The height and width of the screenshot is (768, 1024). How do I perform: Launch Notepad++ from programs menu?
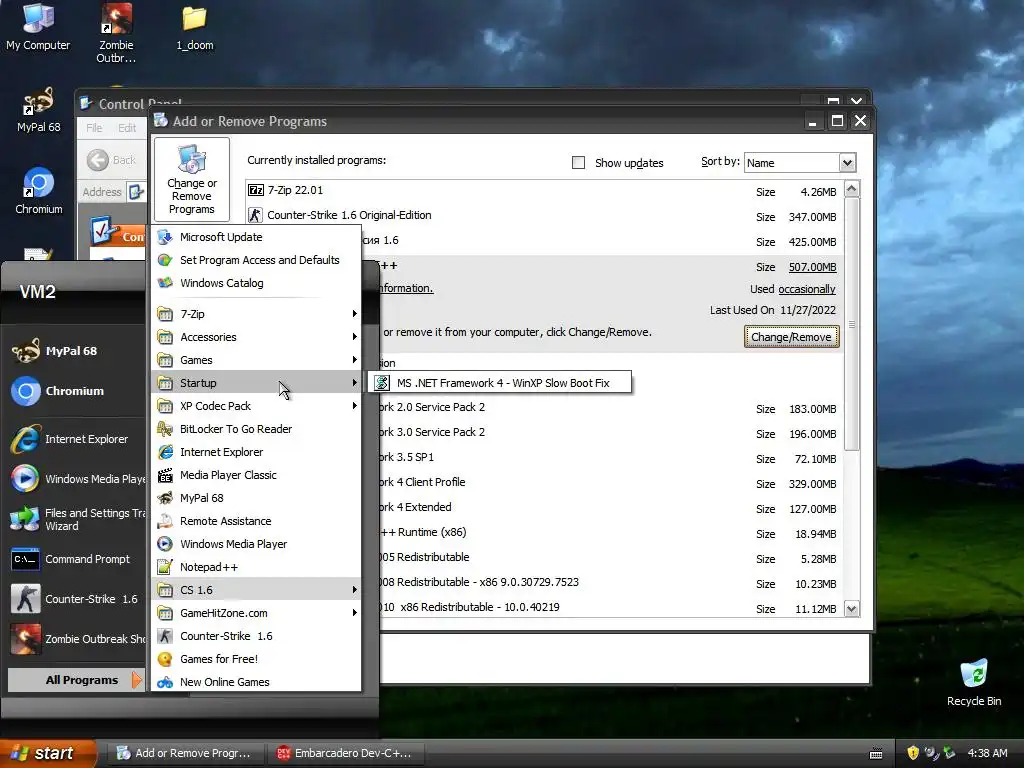coord(256,567)
